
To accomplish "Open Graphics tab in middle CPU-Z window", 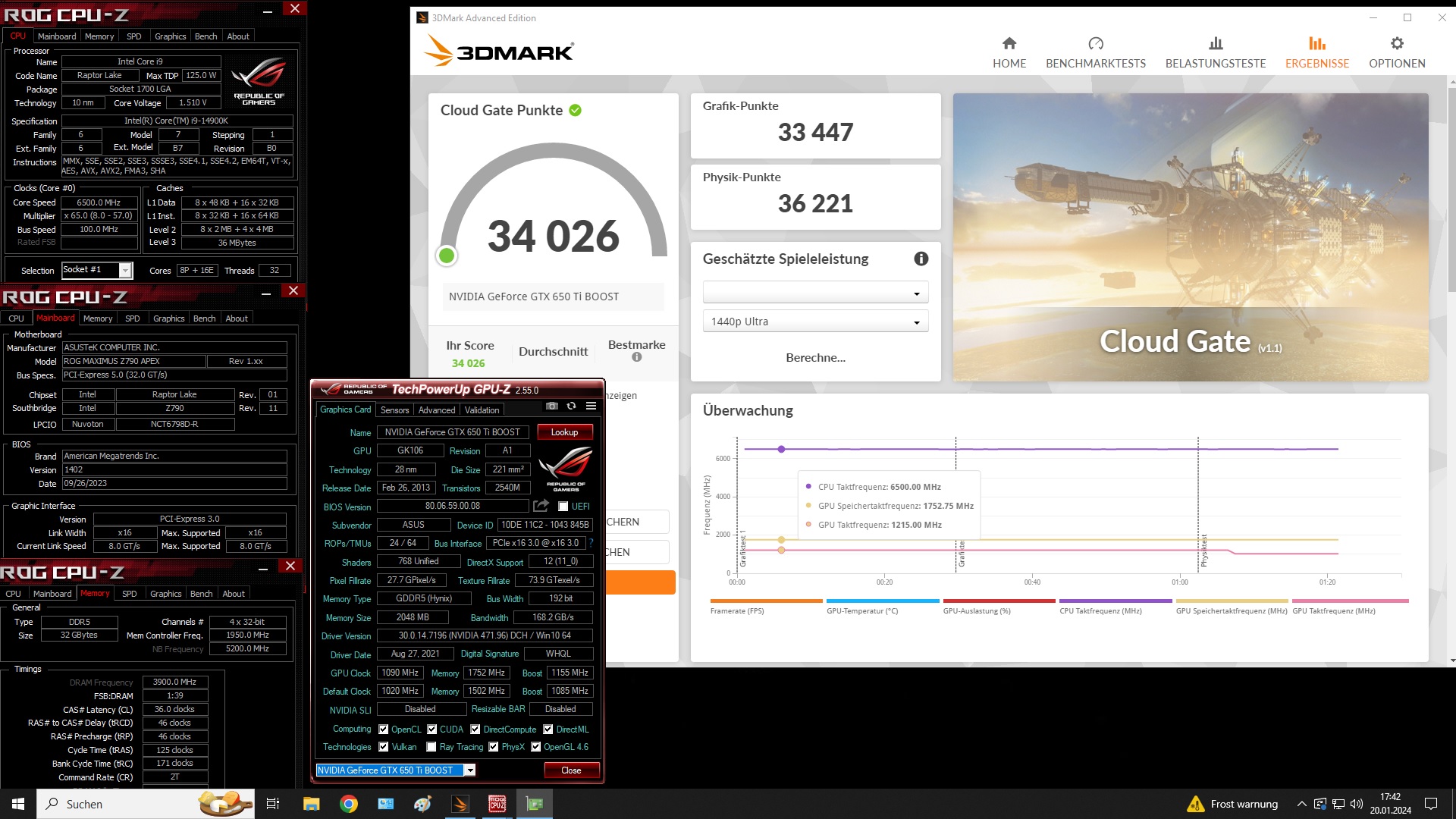I will pyautogui.click(x=168, y=318).
